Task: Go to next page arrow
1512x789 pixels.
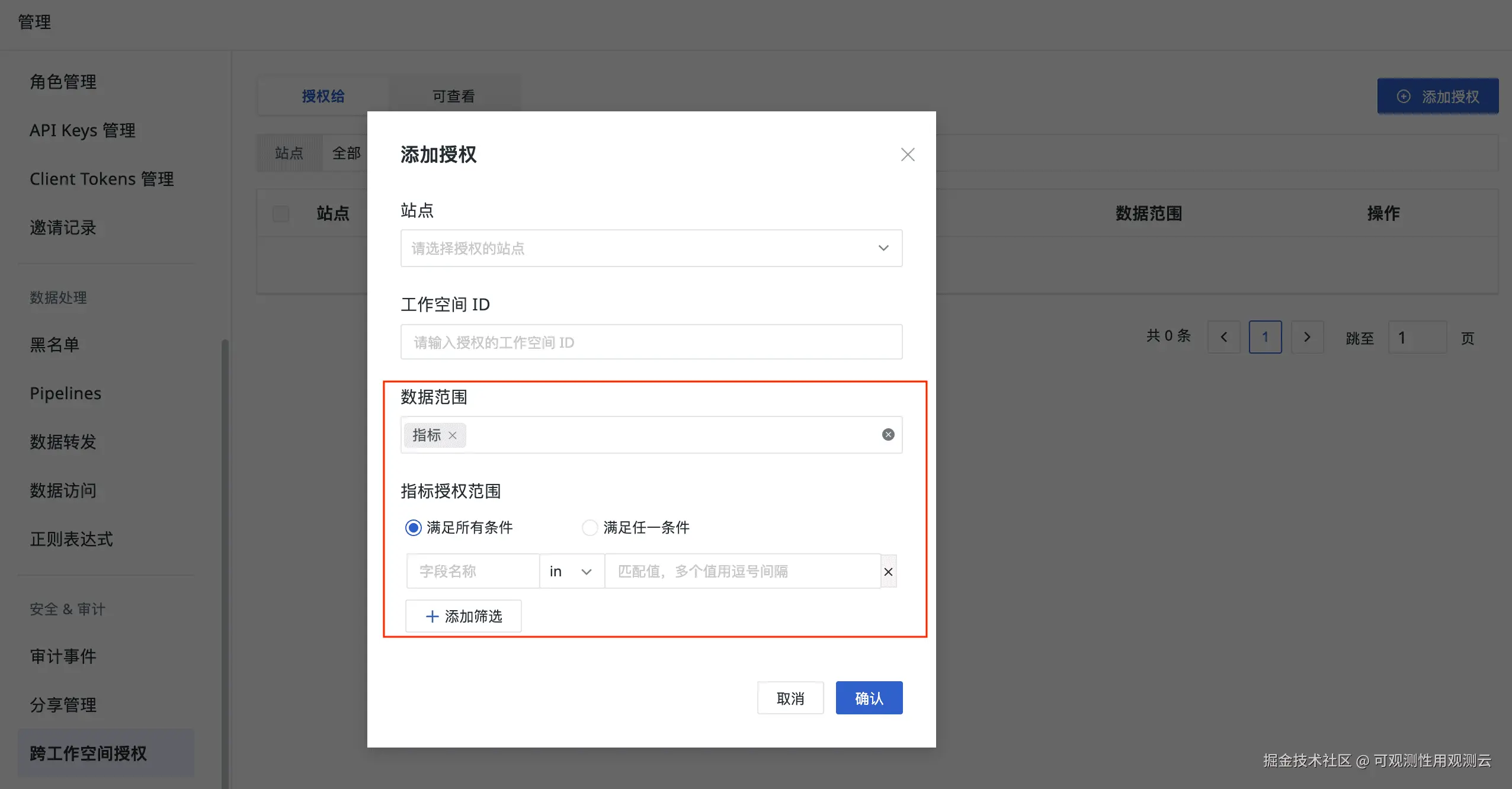Action: 1307,338
